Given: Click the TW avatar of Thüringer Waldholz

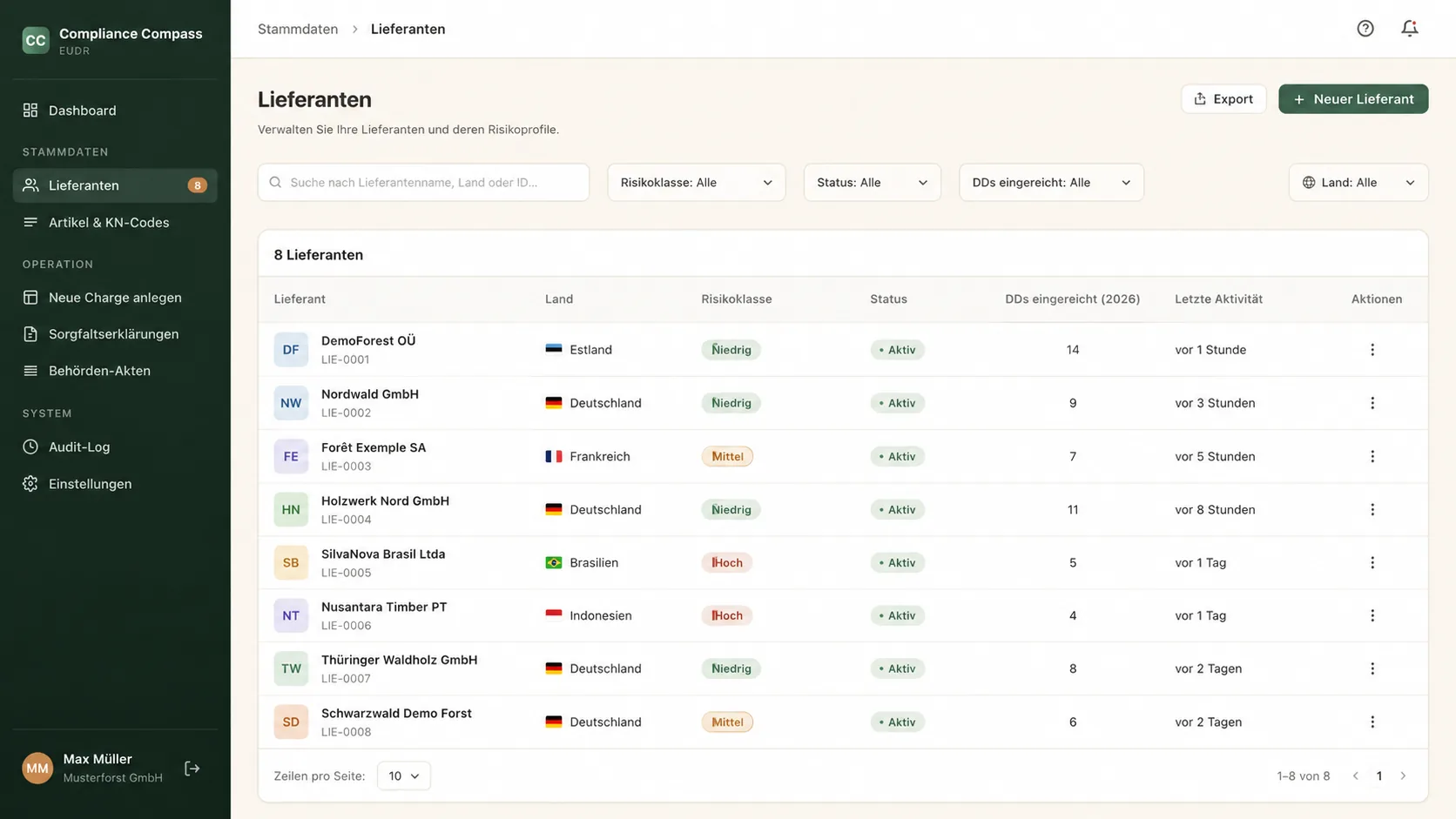Looking at the screenshot, I should click(x=291, y=668).
